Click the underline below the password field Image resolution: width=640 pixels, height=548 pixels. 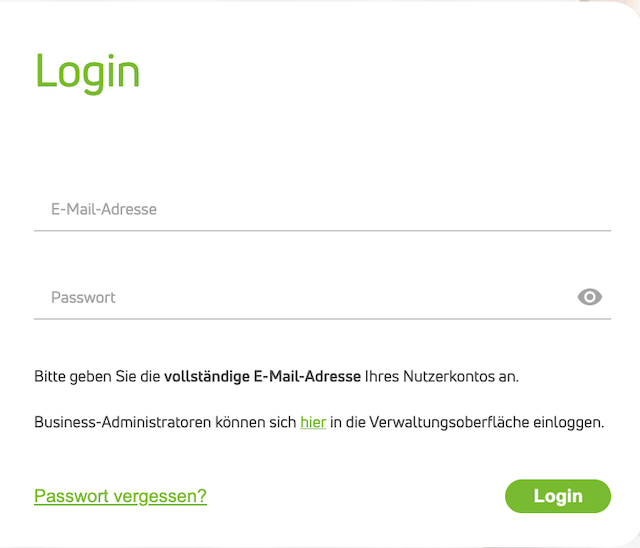(322, 318)
